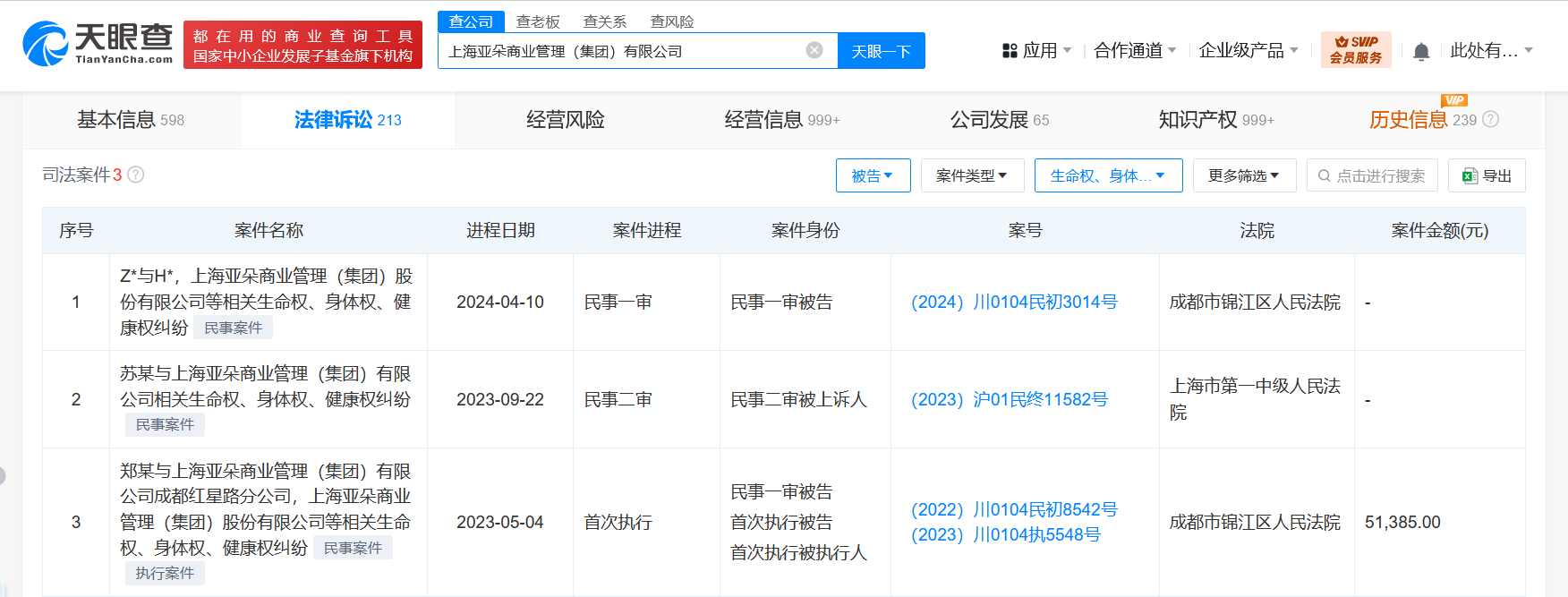
Task: Clear the search box text
Action: pyautogui.click(x=814, y=50)
